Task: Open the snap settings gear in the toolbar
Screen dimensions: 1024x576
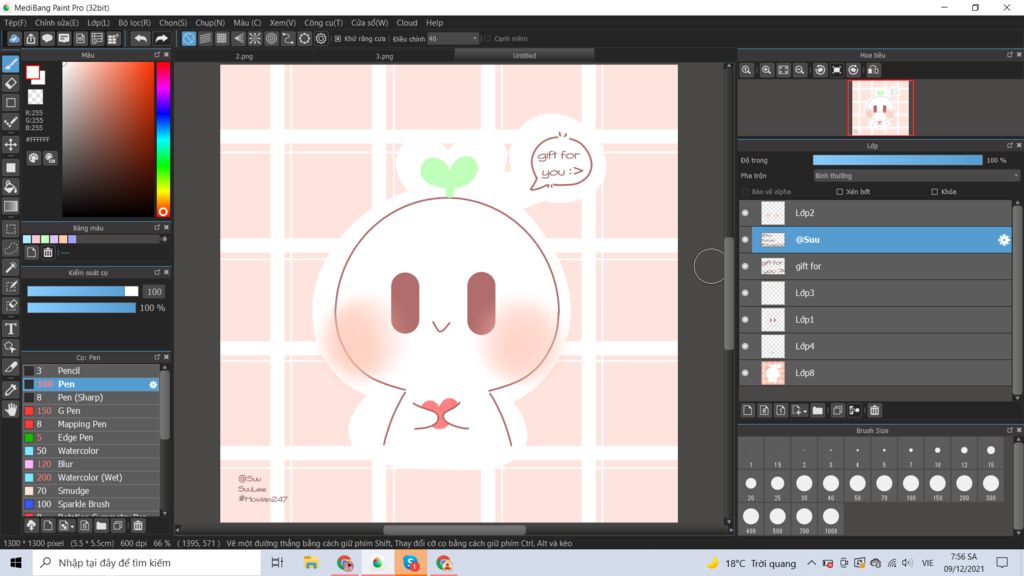Action: tap(321, 39)
